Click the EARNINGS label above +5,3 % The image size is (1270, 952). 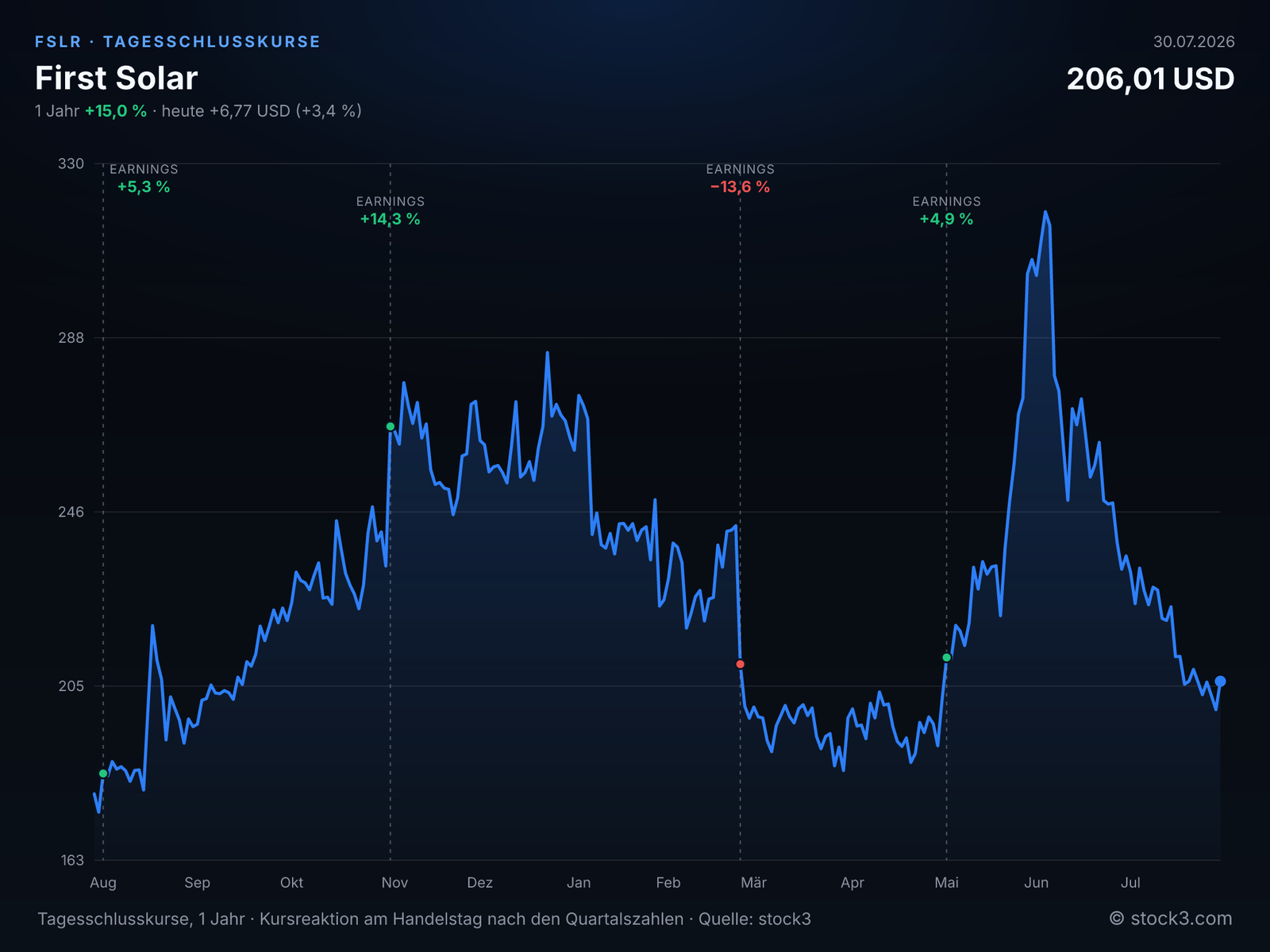144,169
